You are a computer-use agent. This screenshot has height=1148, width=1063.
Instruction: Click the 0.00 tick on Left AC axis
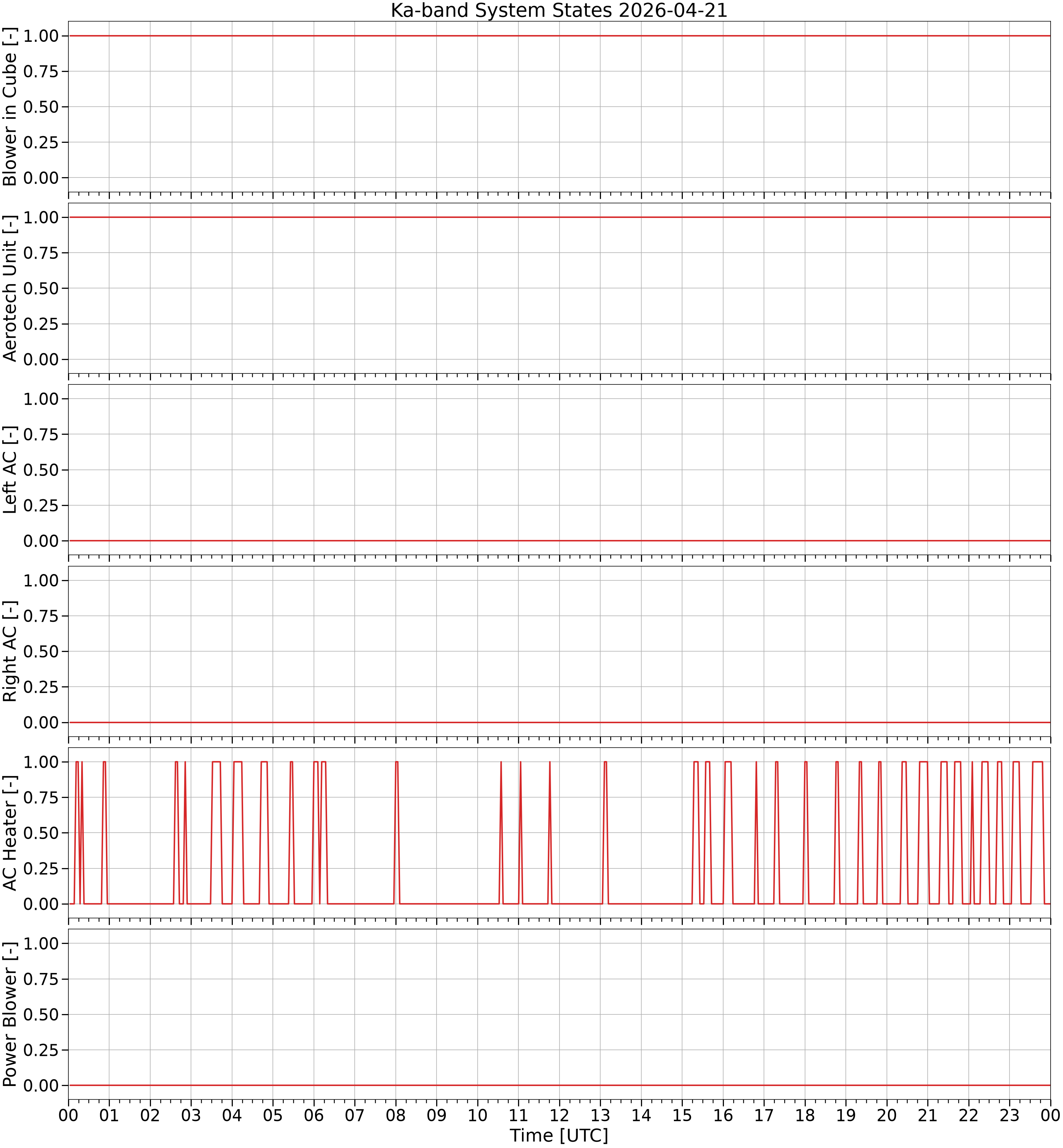(41, 541)
